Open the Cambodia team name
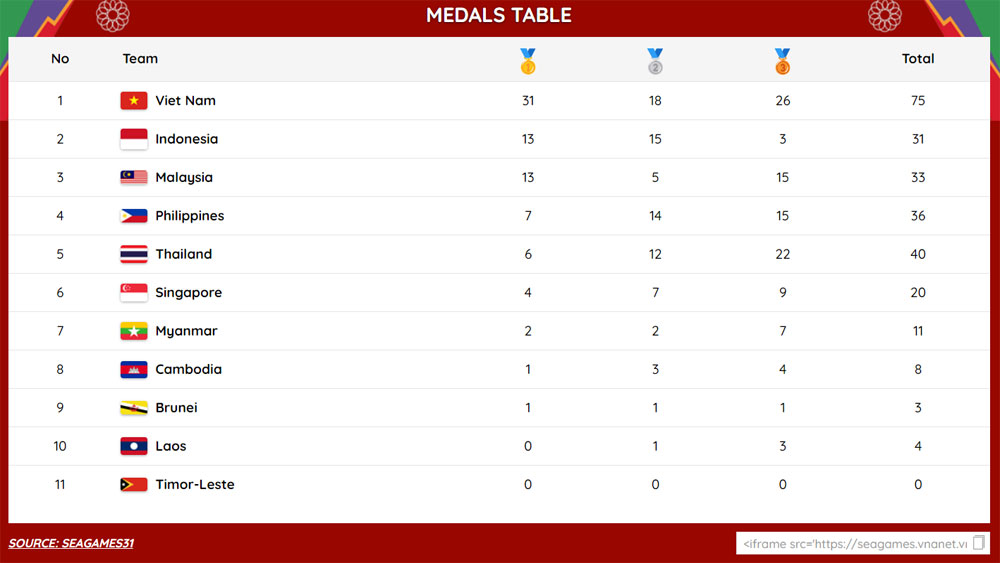Viewport: 1000px width, 563px height. pyautogui.click(x=189, y=369)
